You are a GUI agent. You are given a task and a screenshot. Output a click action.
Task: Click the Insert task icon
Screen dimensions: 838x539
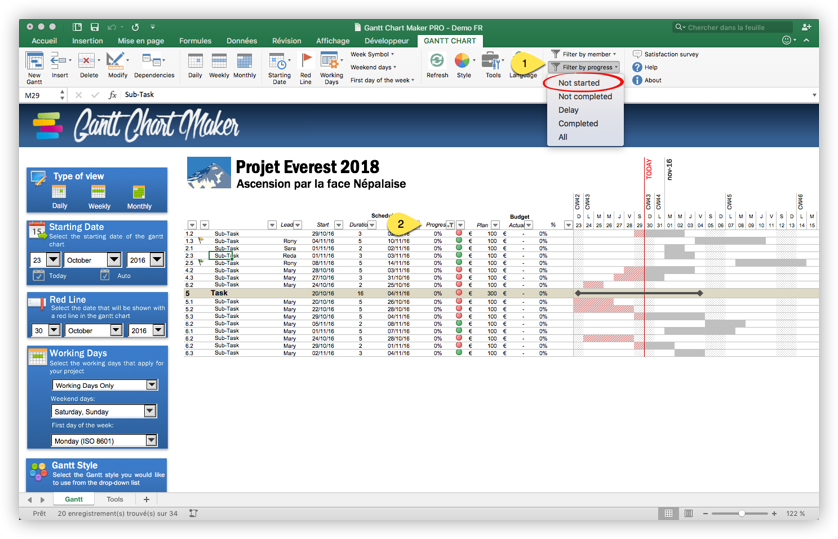pyautogui.click(x=59, y=61)
